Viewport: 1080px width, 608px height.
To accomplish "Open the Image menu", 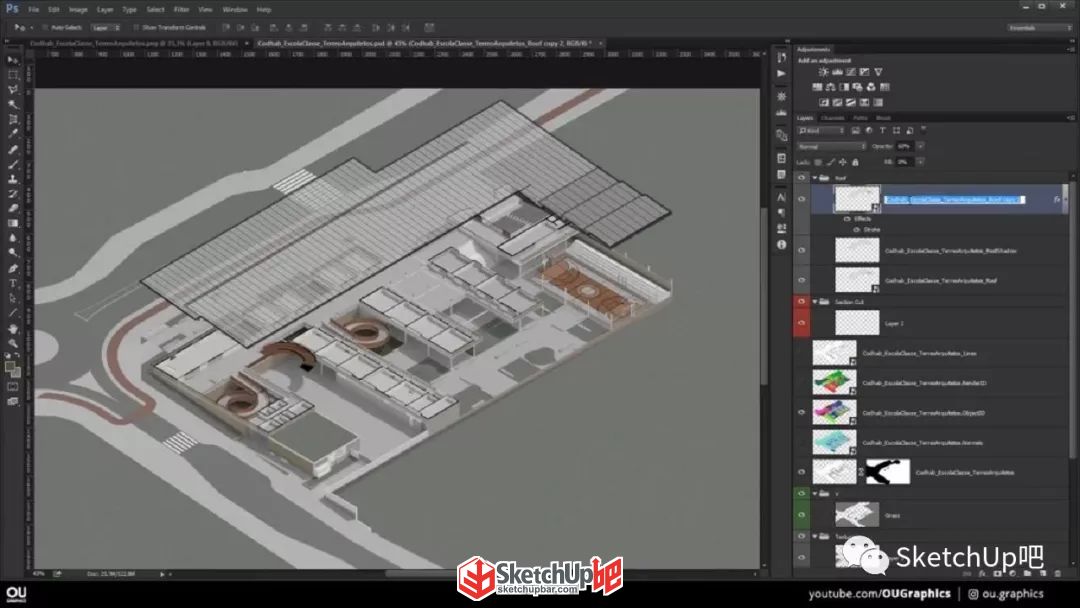I will tap(78, 10).
